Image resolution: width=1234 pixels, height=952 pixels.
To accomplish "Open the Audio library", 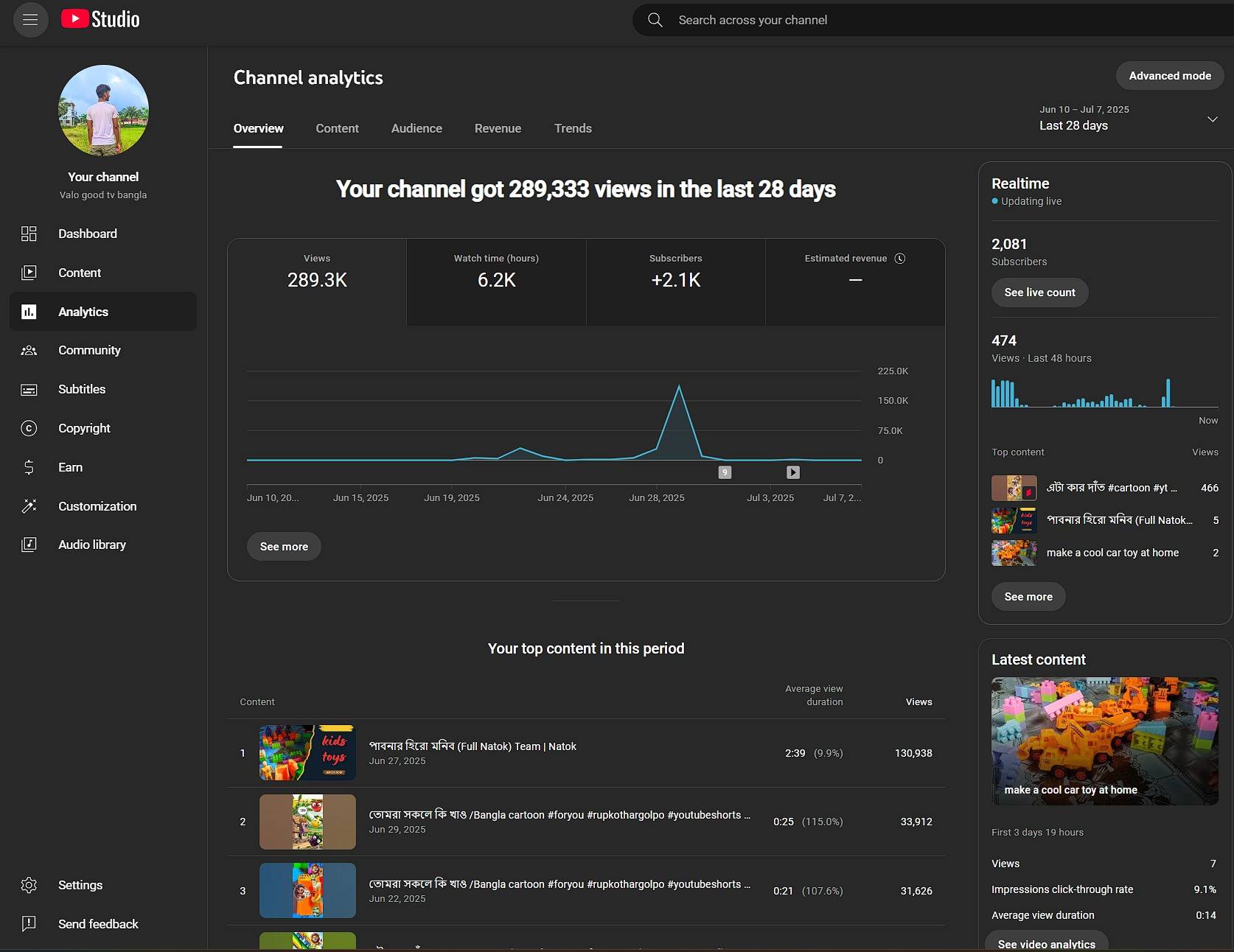I will 91,545.
